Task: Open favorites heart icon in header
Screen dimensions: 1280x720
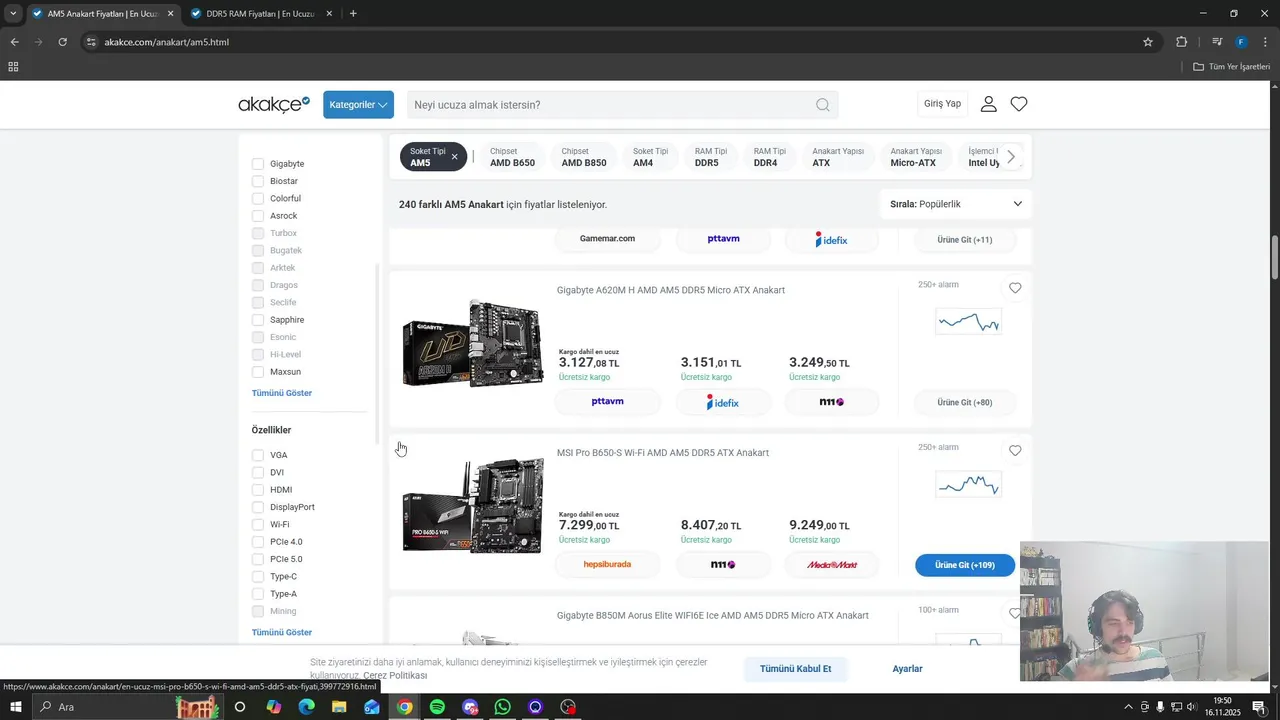Action: click(1019, 104)
